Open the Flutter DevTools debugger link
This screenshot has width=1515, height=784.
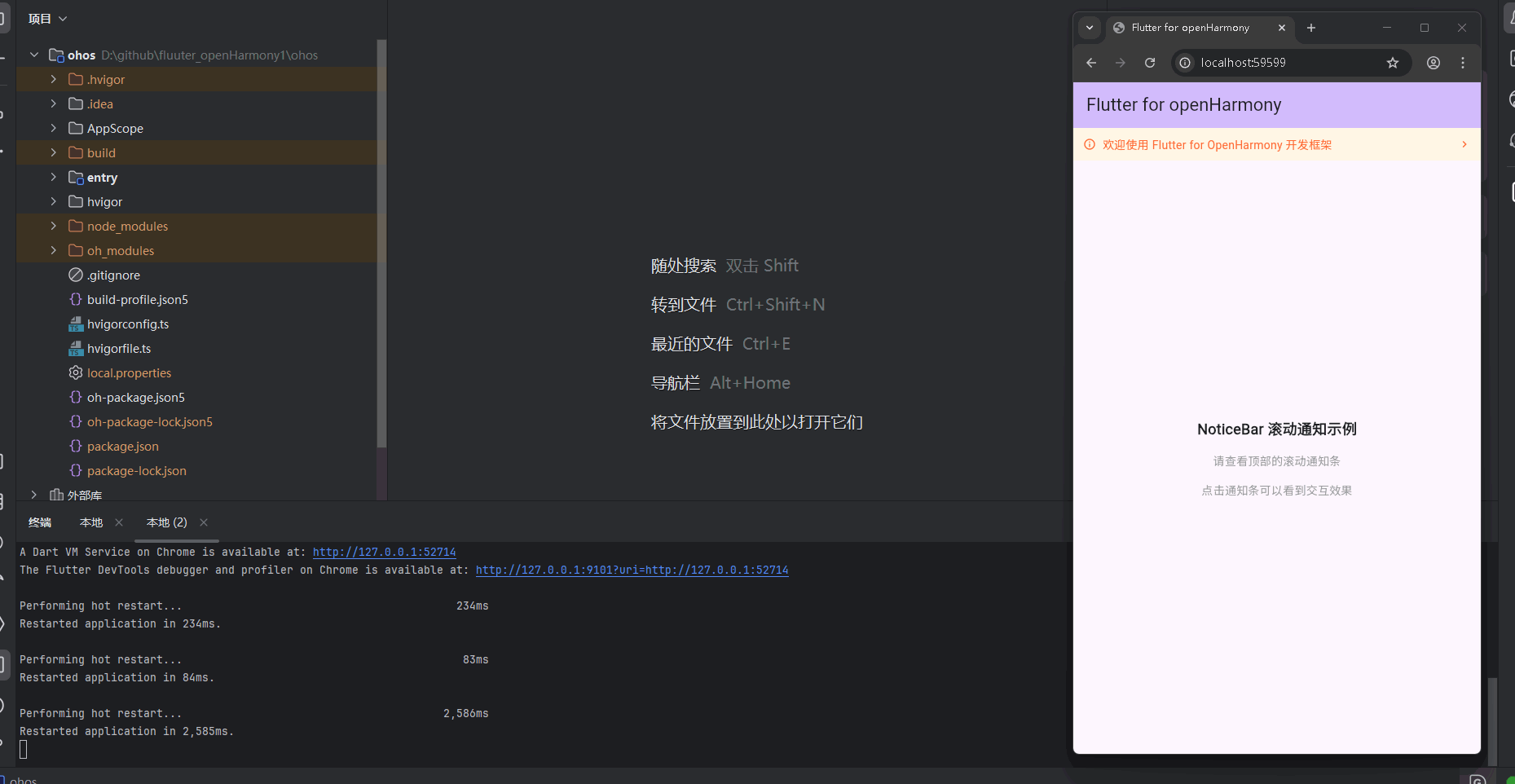coord(632,570)
